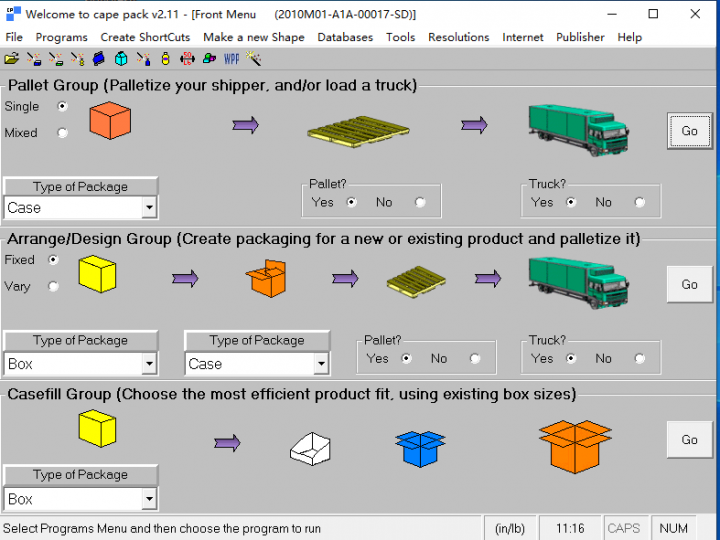Open the Databases menu

345,37
